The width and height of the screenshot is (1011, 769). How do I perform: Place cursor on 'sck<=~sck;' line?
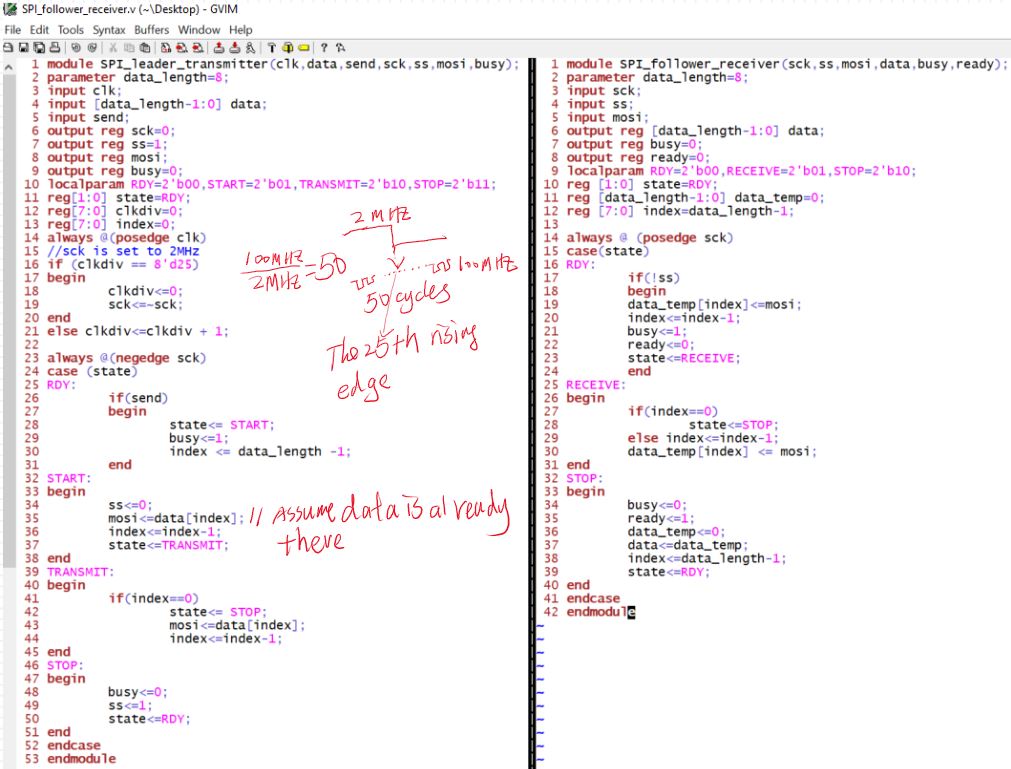(146, 304)
